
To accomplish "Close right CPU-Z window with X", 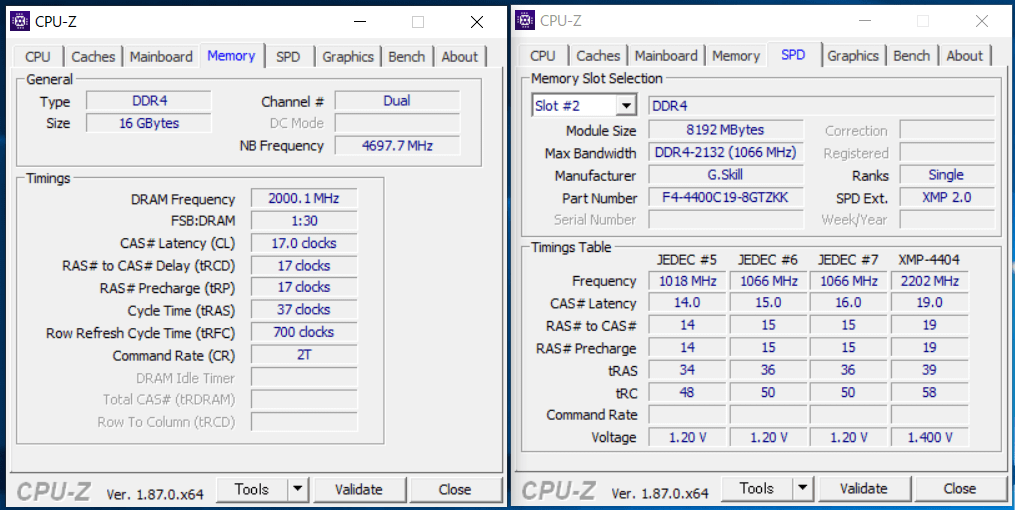I will point(982,21).
